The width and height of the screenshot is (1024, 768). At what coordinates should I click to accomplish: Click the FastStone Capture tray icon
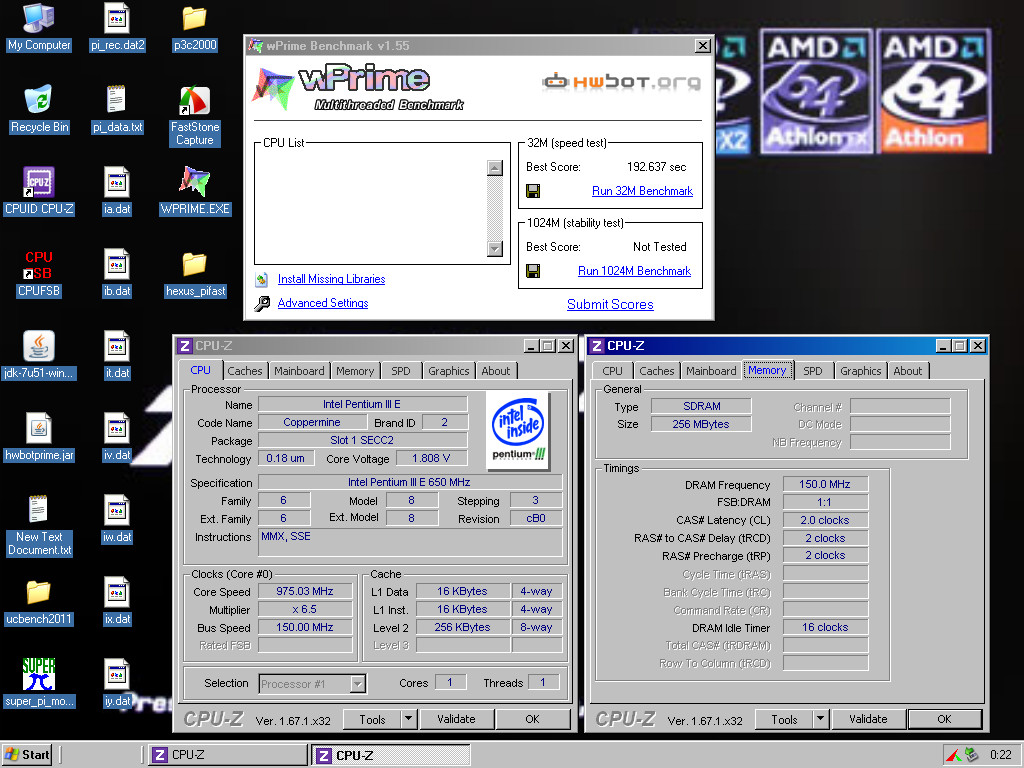pyautogui.click(x=953, y=755)
